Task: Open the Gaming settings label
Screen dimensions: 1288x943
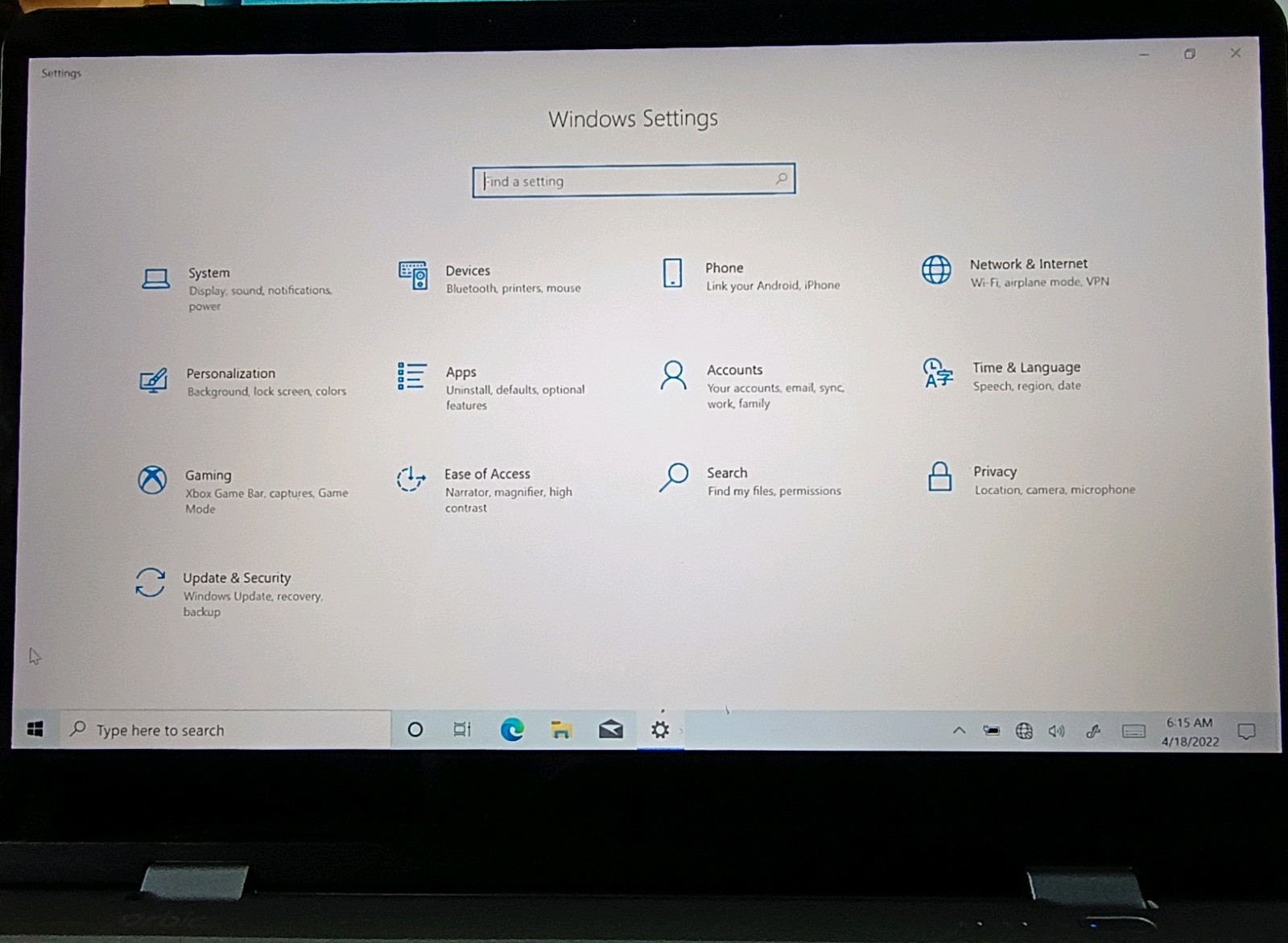Action: tap(208, 476)
